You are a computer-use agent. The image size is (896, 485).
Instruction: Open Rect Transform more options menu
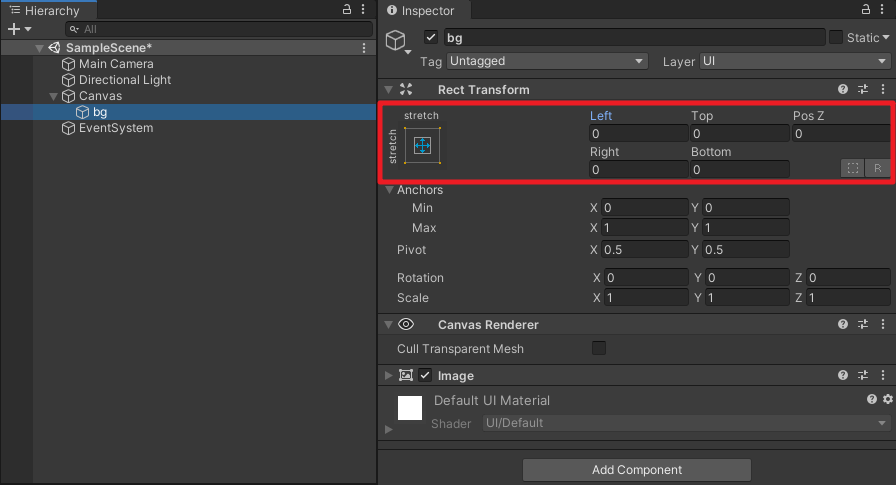click(883, 89)
